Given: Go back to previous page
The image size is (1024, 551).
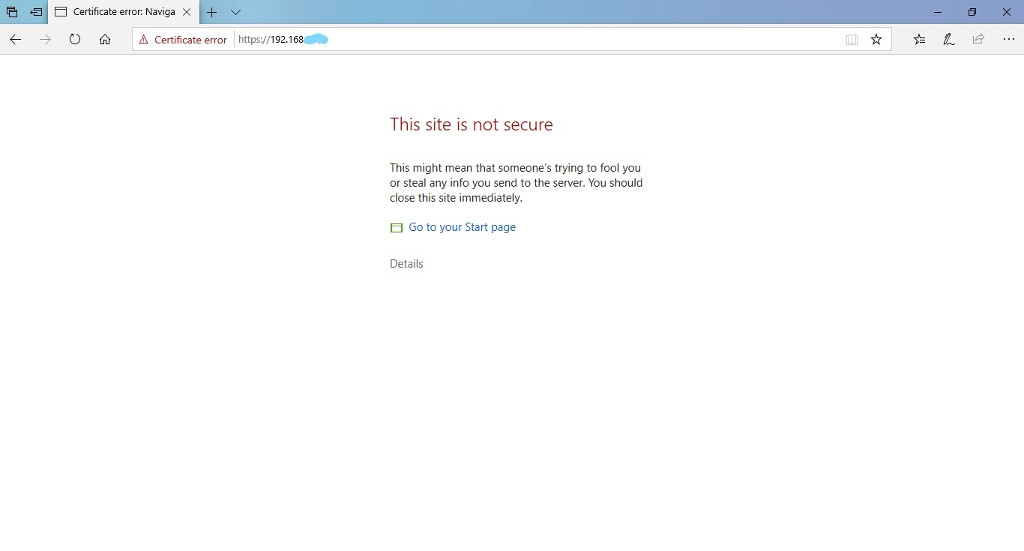Looking at the screenshot, I should click(x=15, y=39).
